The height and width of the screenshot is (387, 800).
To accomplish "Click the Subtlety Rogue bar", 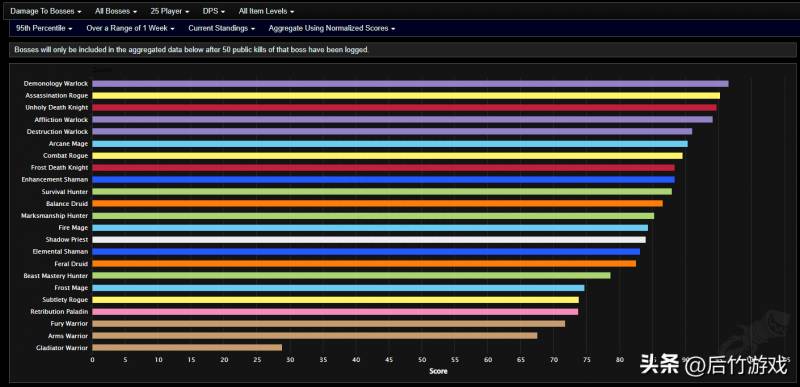I will point(336,300).
